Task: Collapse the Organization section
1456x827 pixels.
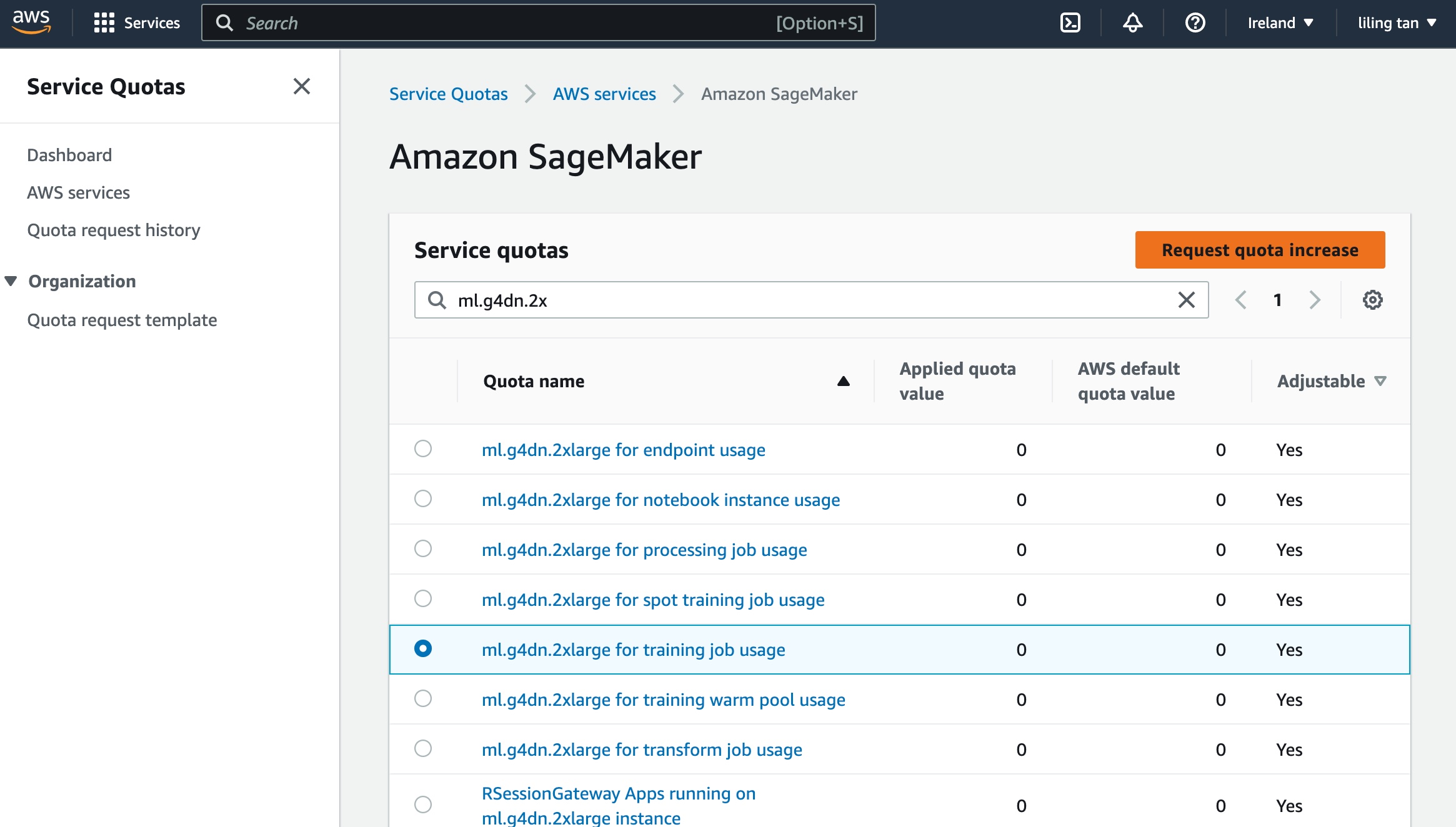Action: pos(11,281)
